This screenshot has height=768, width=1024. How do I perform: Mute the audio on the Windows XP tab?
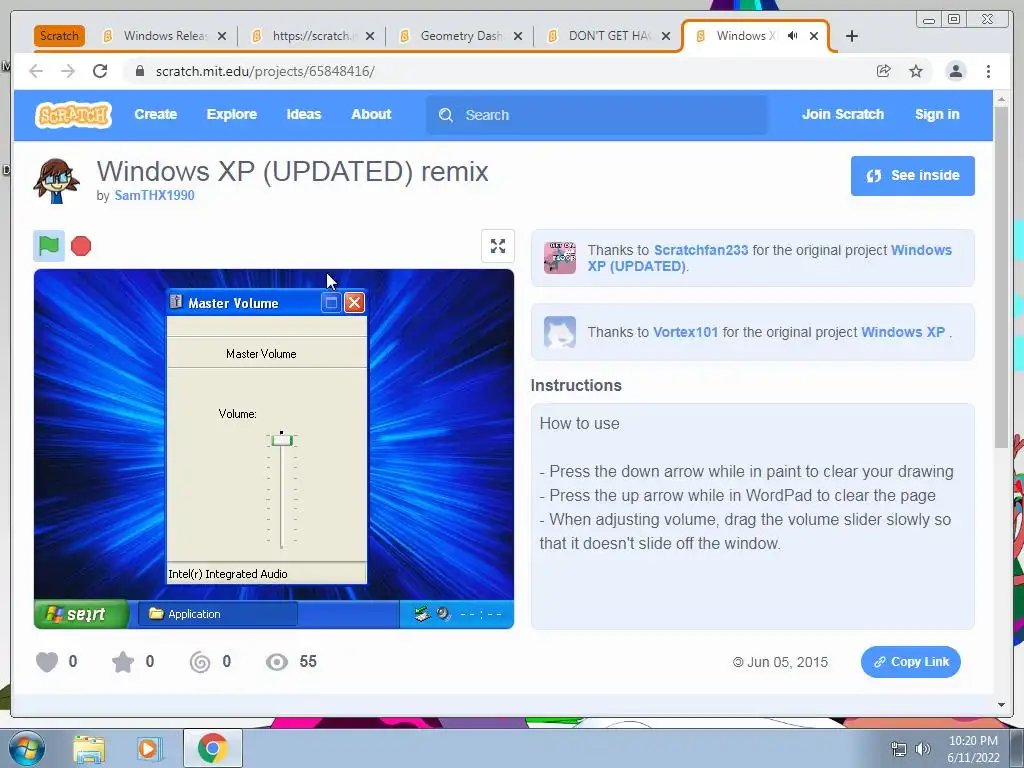tap(793, 36)
